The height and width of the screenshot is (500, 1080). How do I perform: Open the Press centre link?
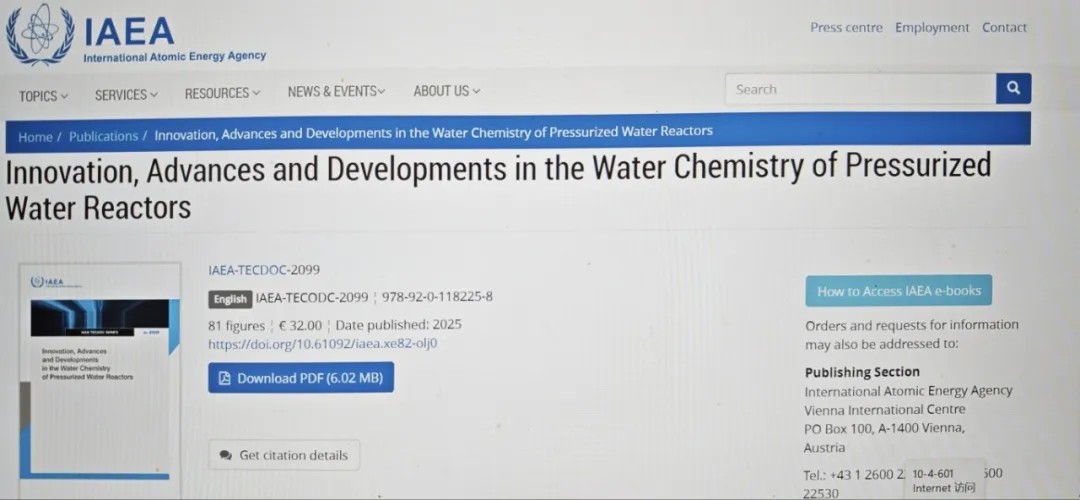(x=846, y=28)
